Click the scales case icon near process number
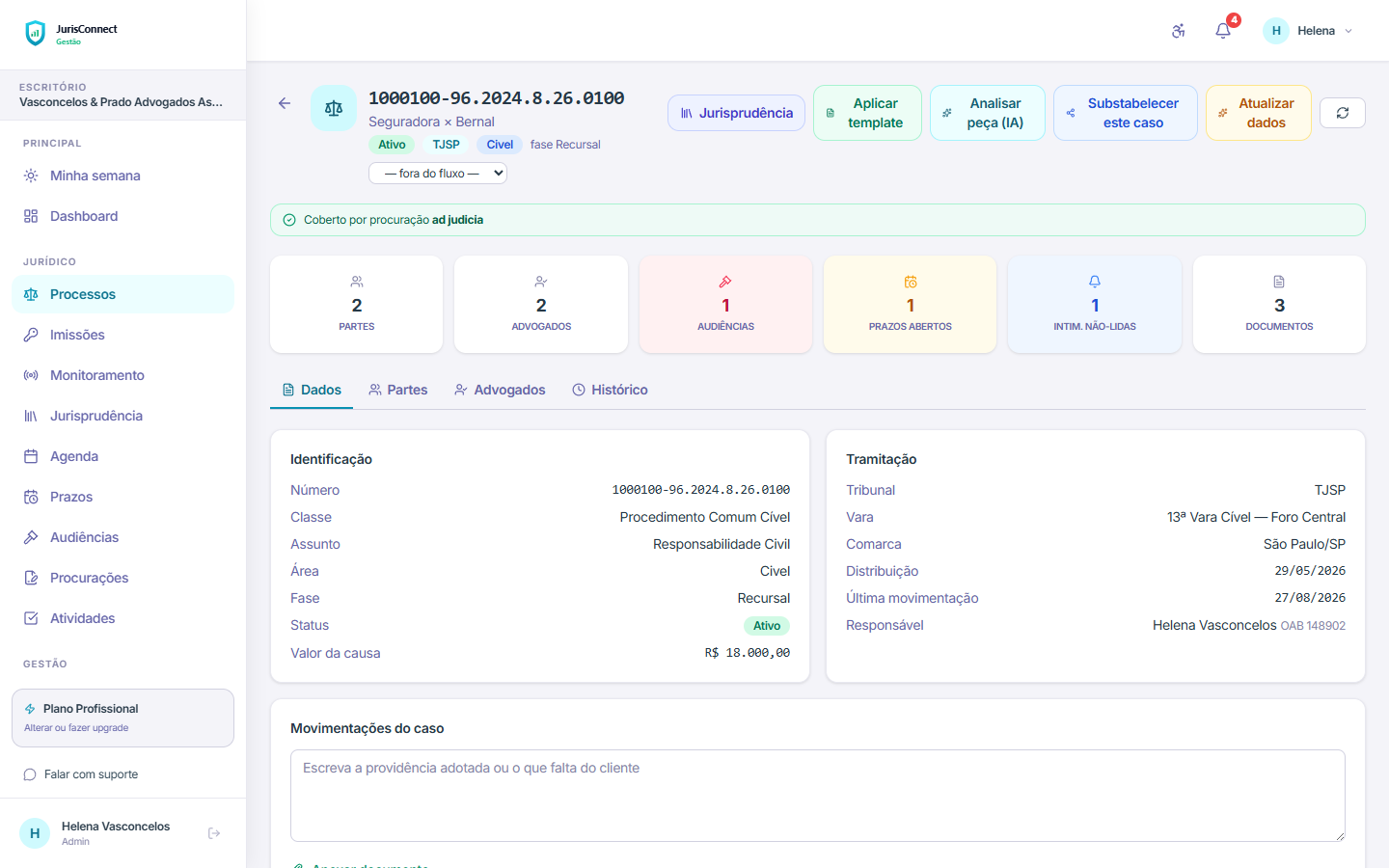The height and width of the screenshot is (868, 1389). (x=334, y=108)
